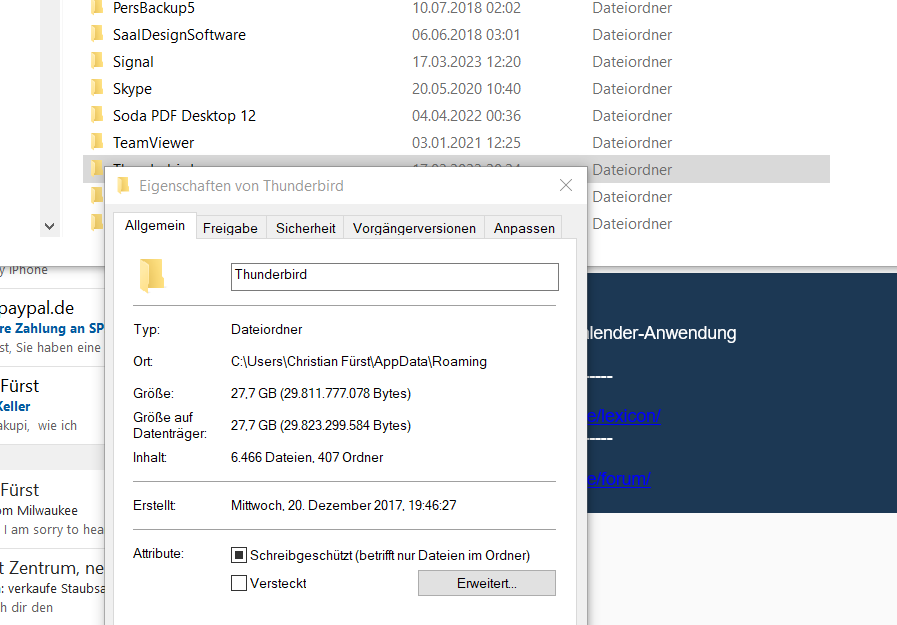Open the email from Milwaukee
Viewport: 897px width, 625px height.
[x=52, y=509]
